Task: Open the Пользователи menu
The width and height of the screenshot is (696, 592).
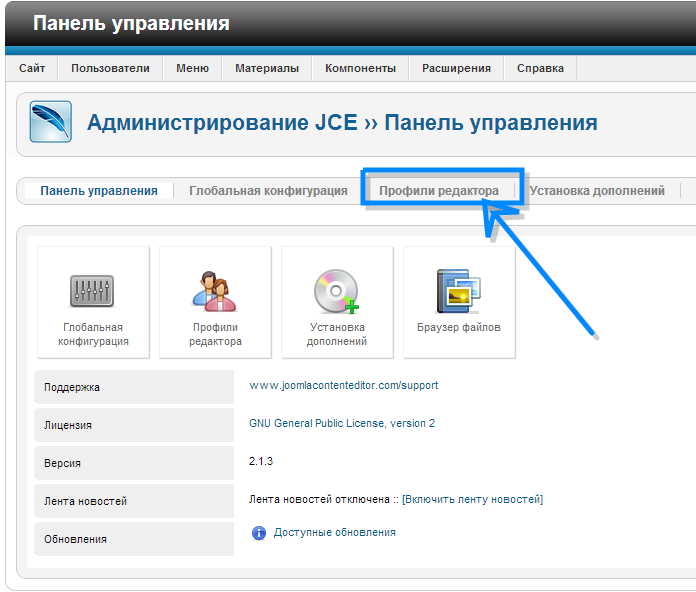Action: [110, 68]
